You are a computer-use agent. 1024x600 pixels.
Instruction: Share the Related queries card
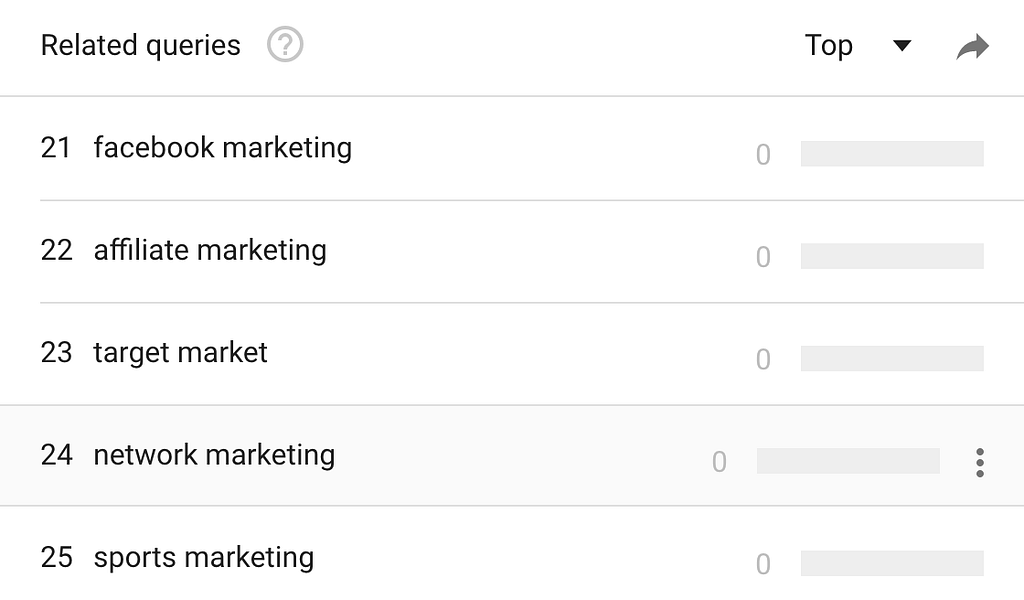[x=972, y=46]
